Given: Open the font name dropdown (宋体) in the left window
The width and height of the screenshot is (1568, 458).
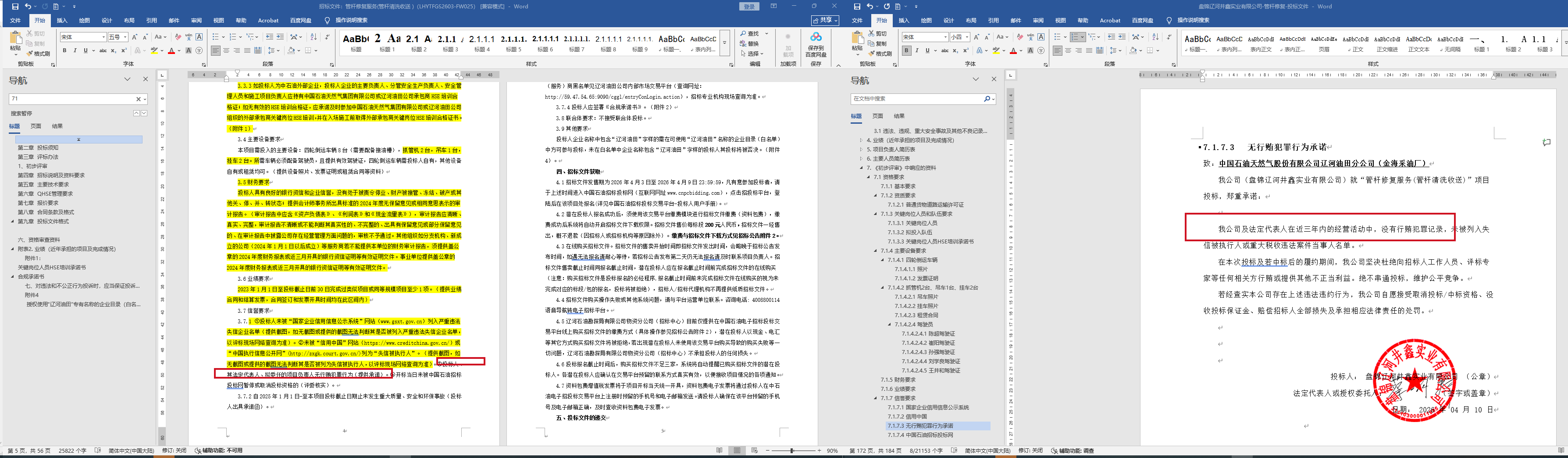Looking at the screenshot, I should point(104,37).
